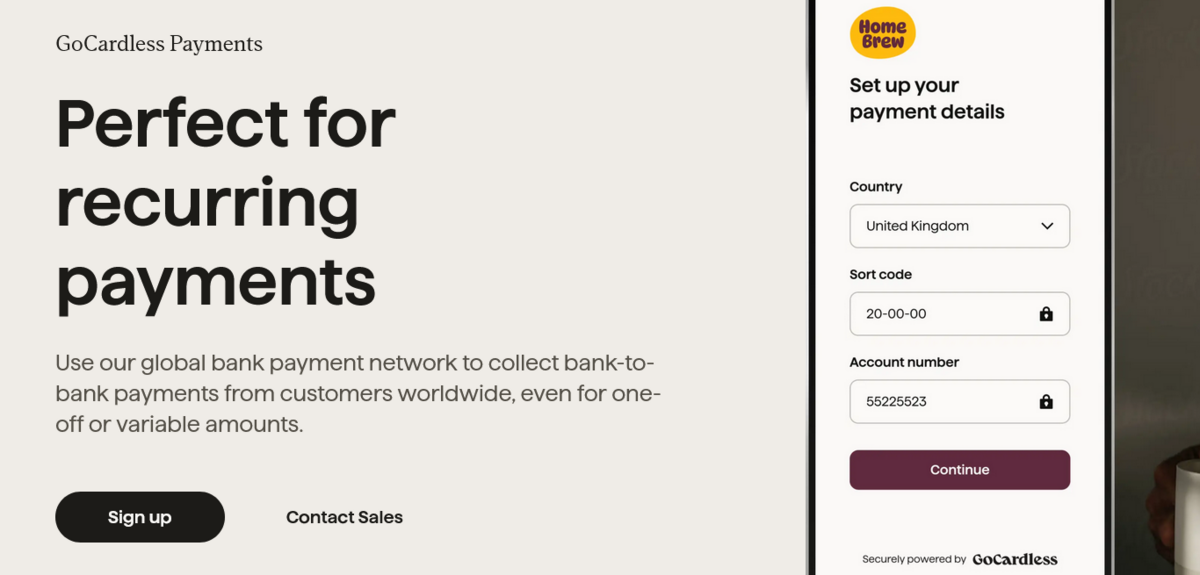Click the "Securely powered by" text
The width and height of the screenshot is (1200, 575).
[914, 559]
